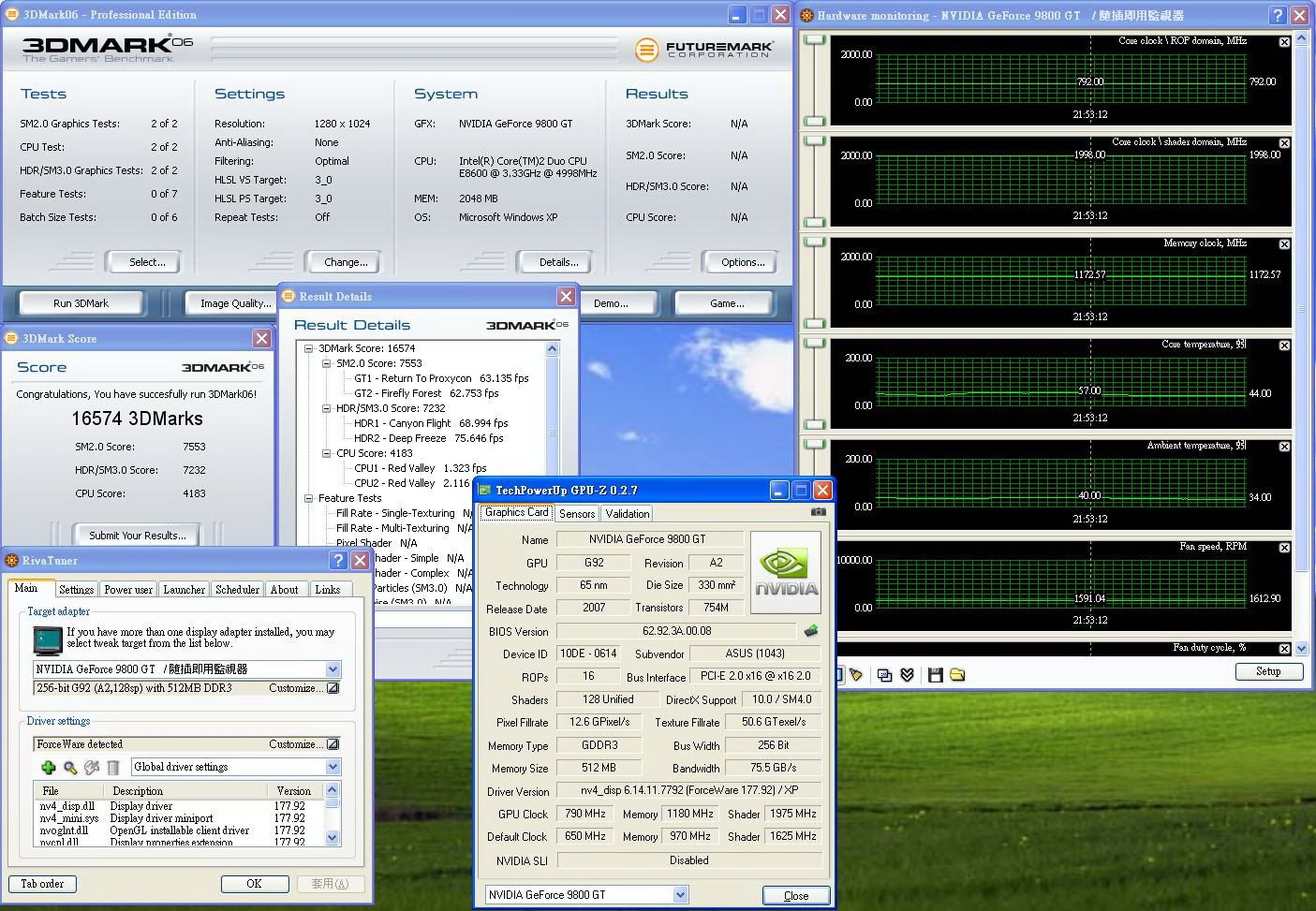Click top range handle of Core clock ROP graph
This screenshot has width=1316, height=911.
(815, 39)
